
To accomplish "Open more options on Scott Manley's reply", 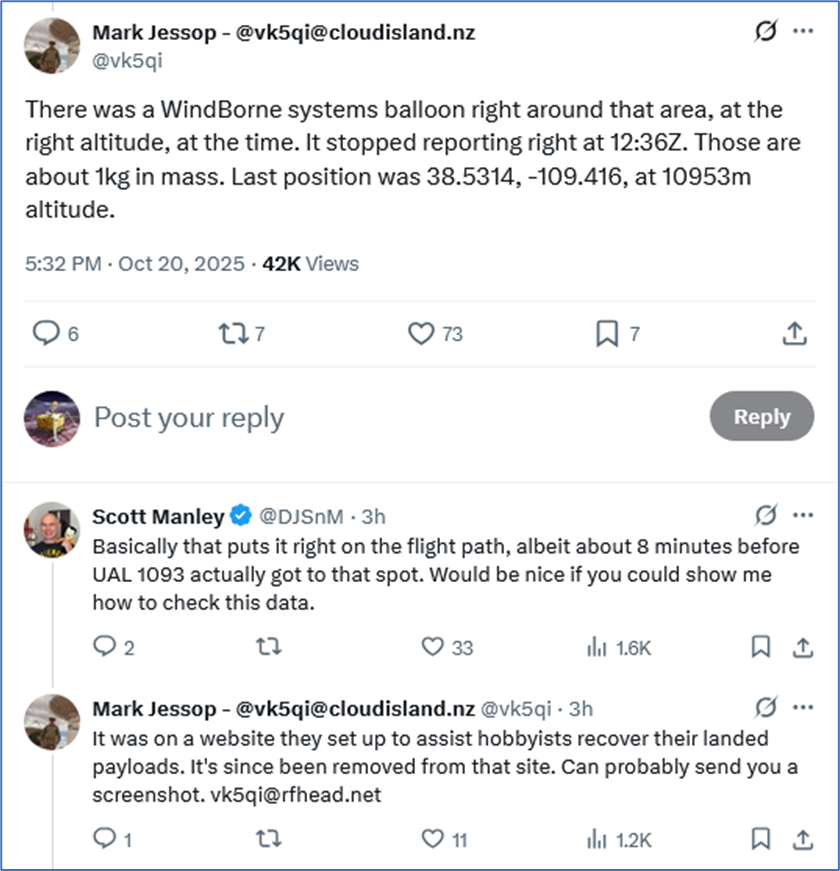I will [803, 516].
